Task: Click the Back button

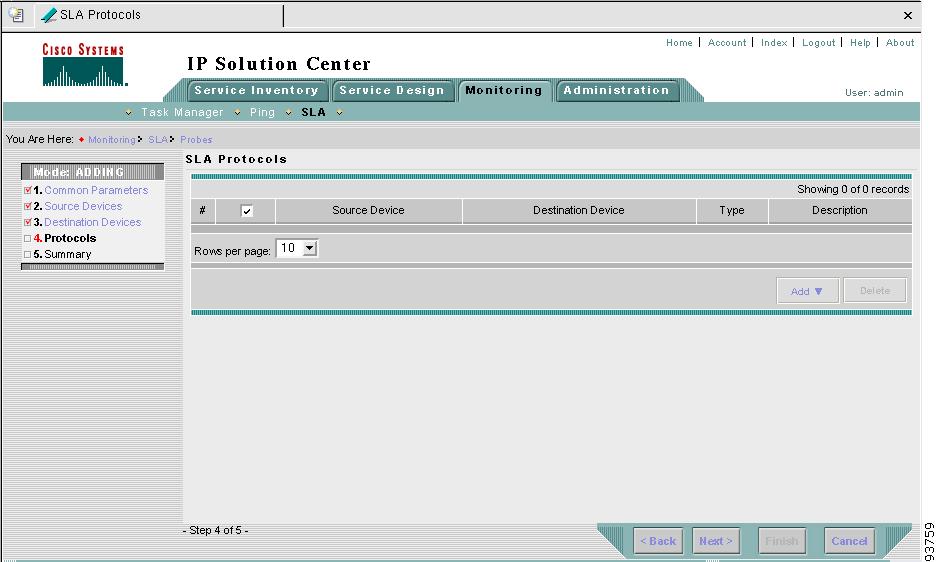Action: pos(657,541)
